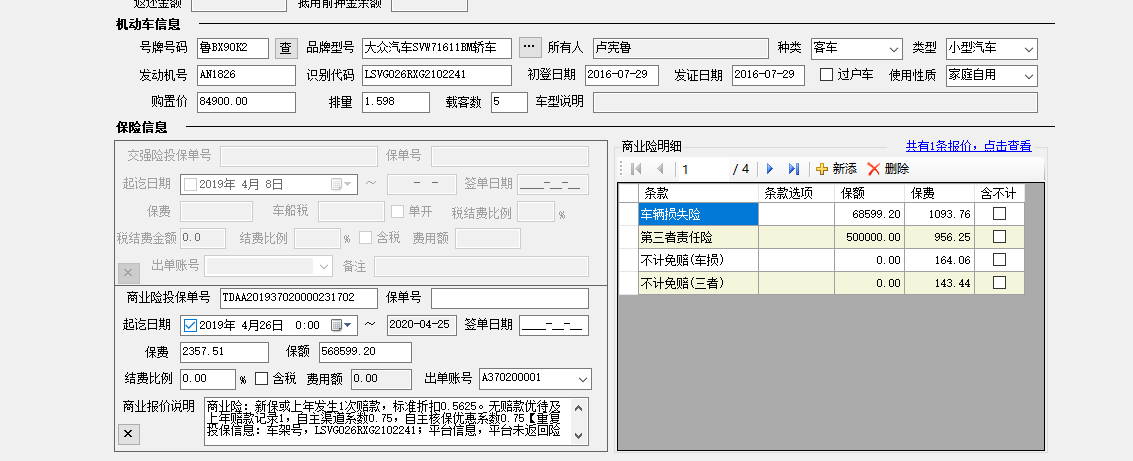1133x461 pixels.
Task: Click 保单号 field in 商业险 section
Action: pos(510,298)
